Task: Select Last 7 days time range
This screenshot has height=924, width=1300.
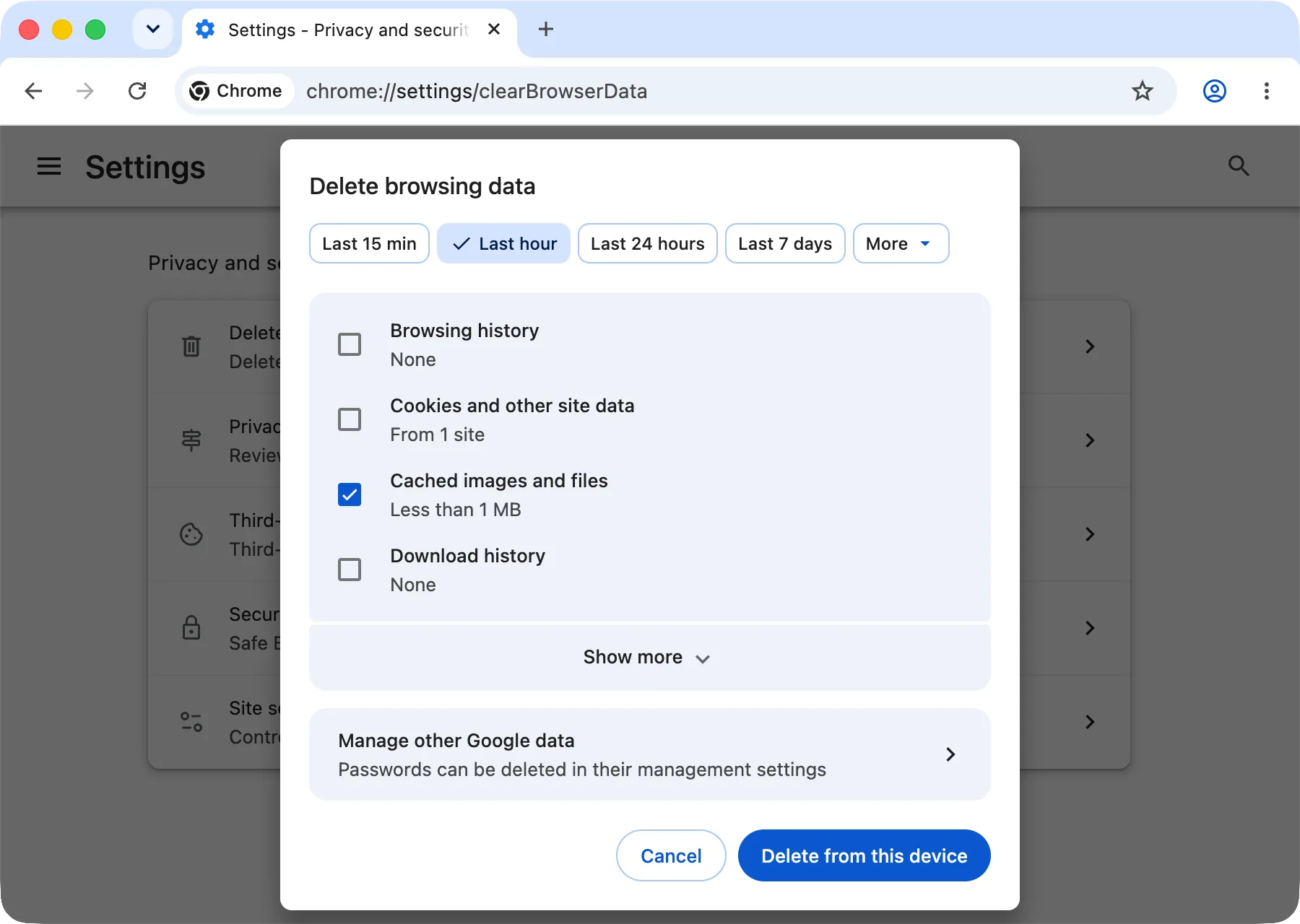Action: pos(785,244)
